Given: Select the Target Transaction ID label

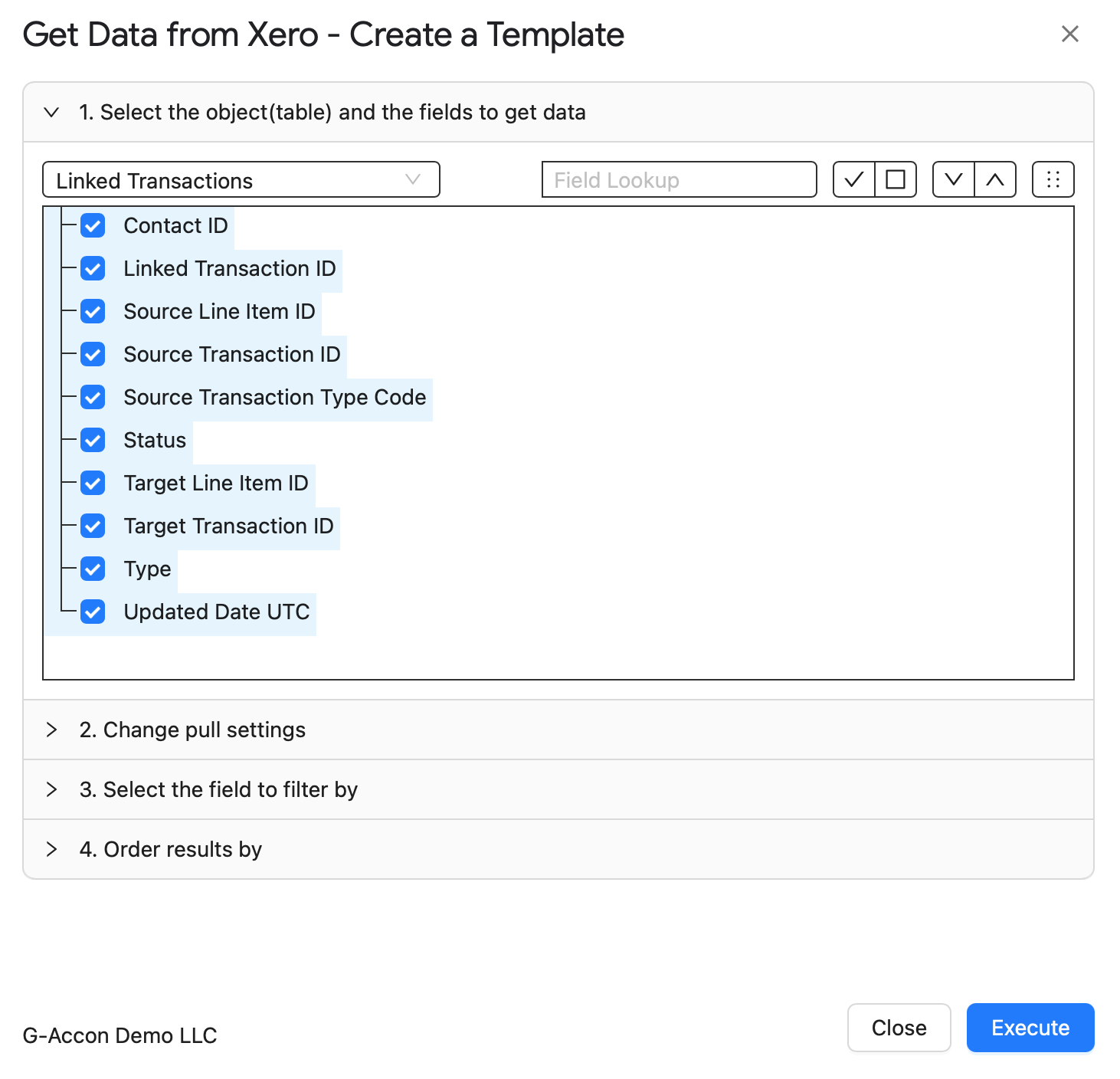Looking at the screenshot, I should [x=229, y=526].
